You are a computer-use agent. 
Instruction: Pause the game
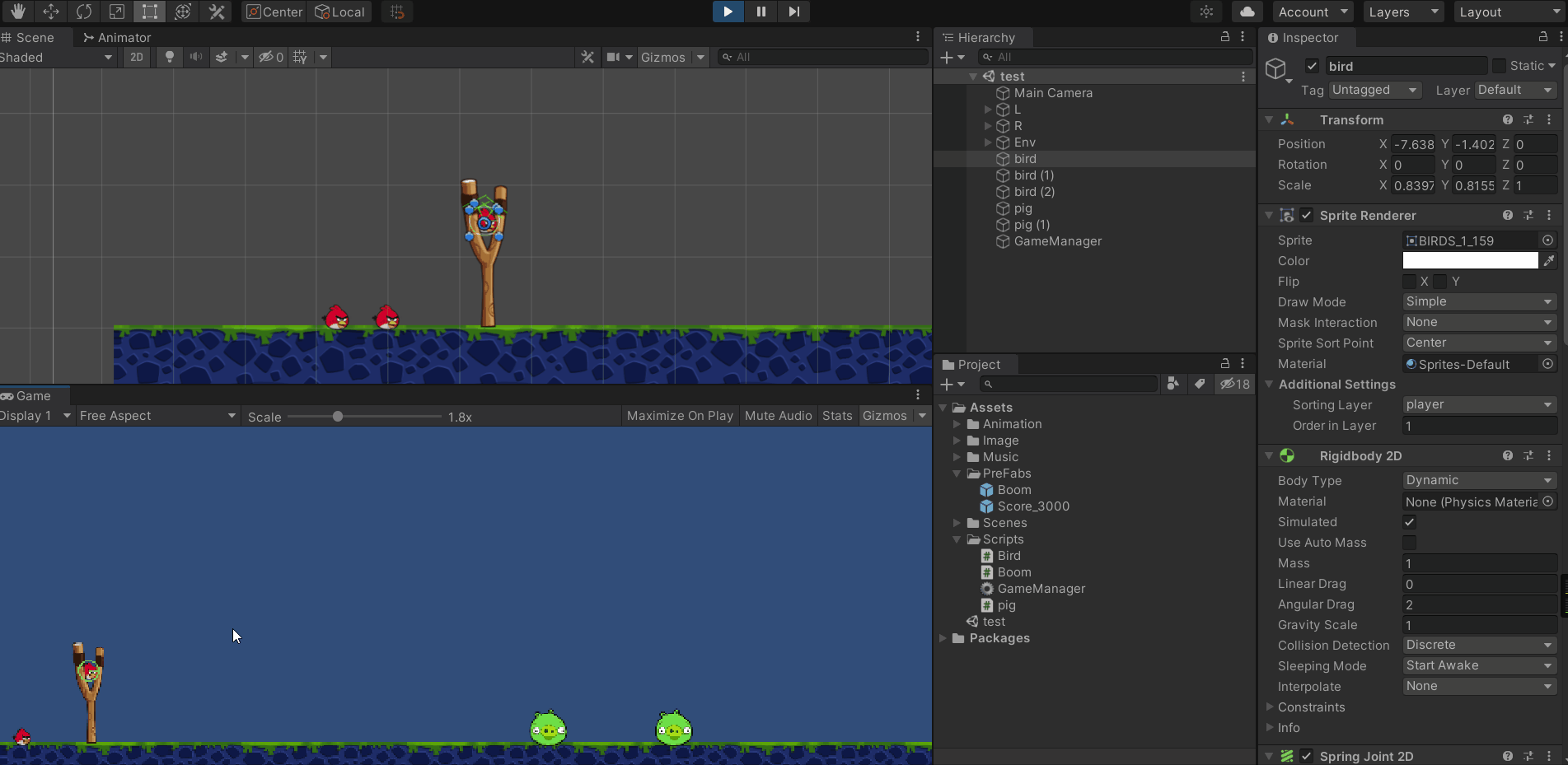point(761,12)
